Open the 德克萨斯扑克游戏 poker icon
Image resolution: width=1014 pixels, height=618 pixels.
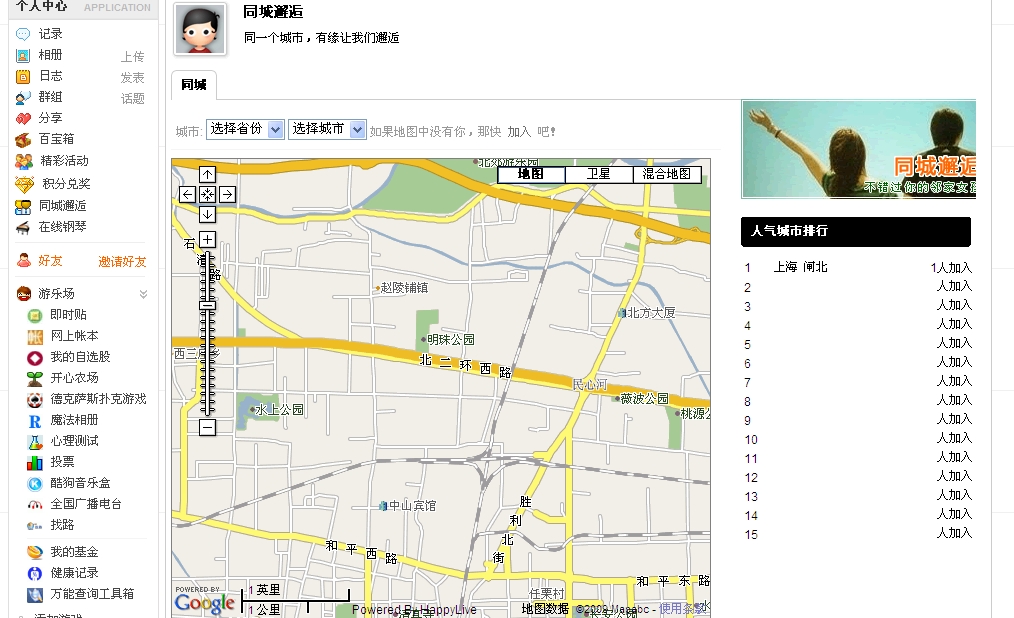coord(34,400)
